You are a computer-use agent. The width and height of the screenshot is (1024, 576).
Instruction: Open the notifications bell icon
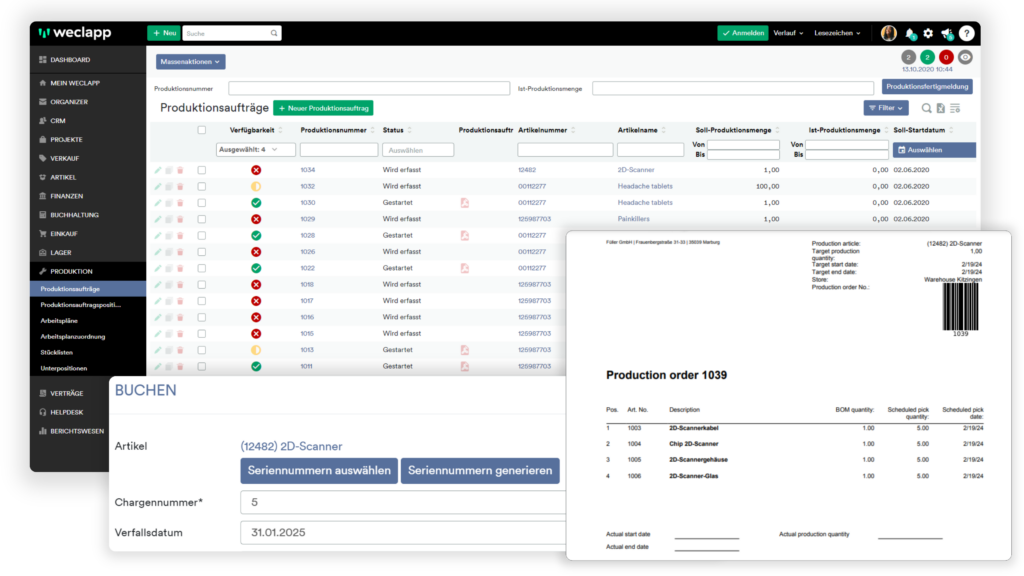[910, 33]
